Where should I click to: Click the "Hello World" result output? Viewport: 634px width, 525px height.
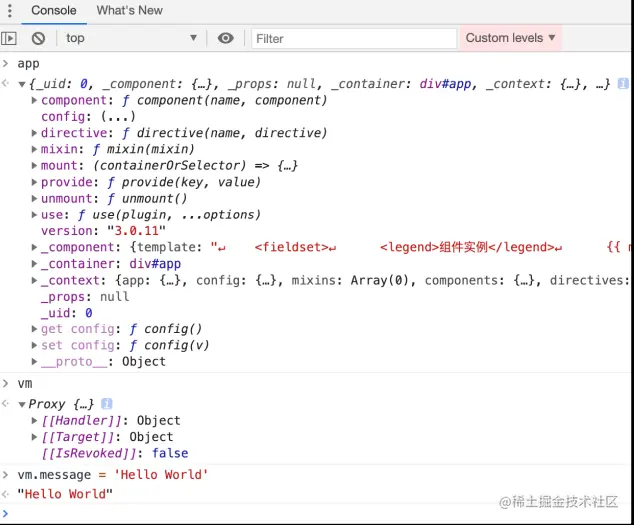(65, 494)
